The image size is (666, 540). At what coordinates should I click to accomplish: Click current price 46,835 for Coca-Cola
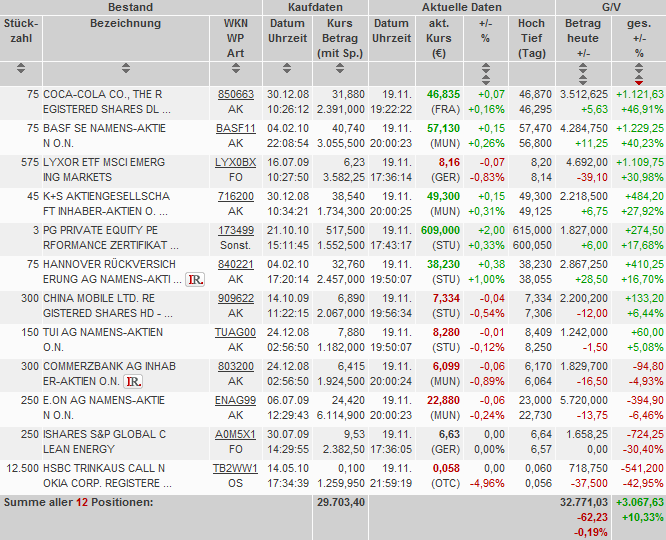(x=443, y=94)
